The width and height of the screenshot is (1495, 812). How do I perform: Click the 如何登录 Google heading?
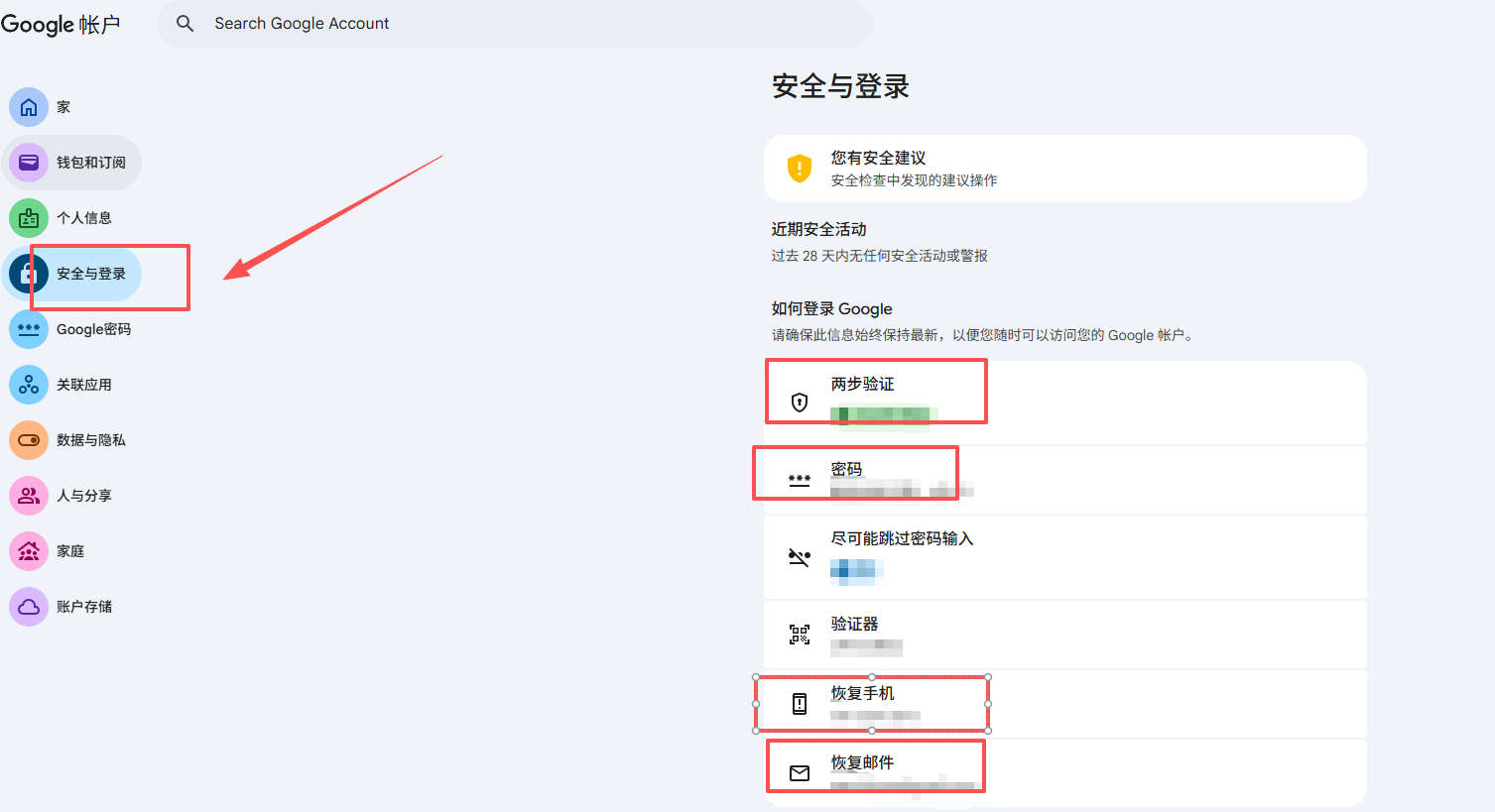[831, 308]
